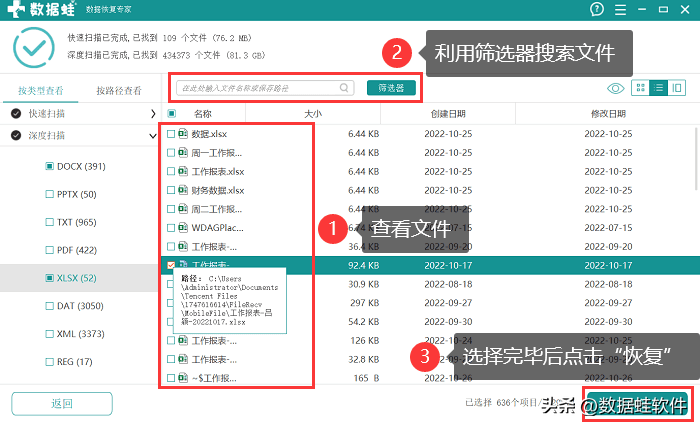Sort by 创建日期 column header
Viewport: 700px width, 427px height.
(448, 114)
